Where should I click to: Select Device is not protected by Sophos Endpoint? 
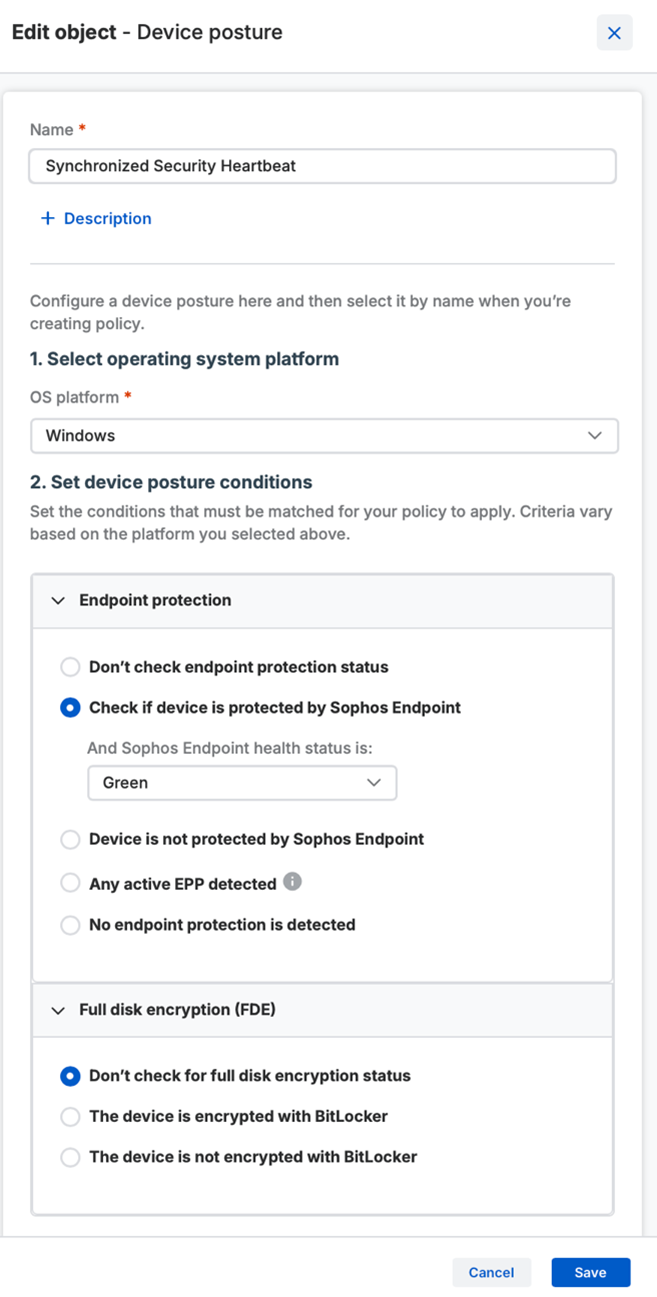pos(70,839)
